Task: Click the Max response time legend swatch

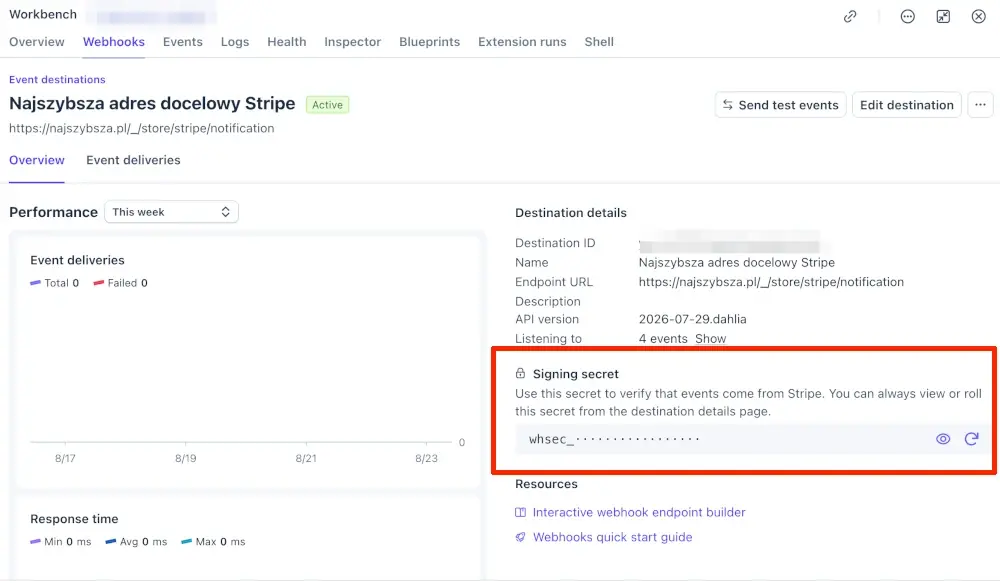Action: 186,542
